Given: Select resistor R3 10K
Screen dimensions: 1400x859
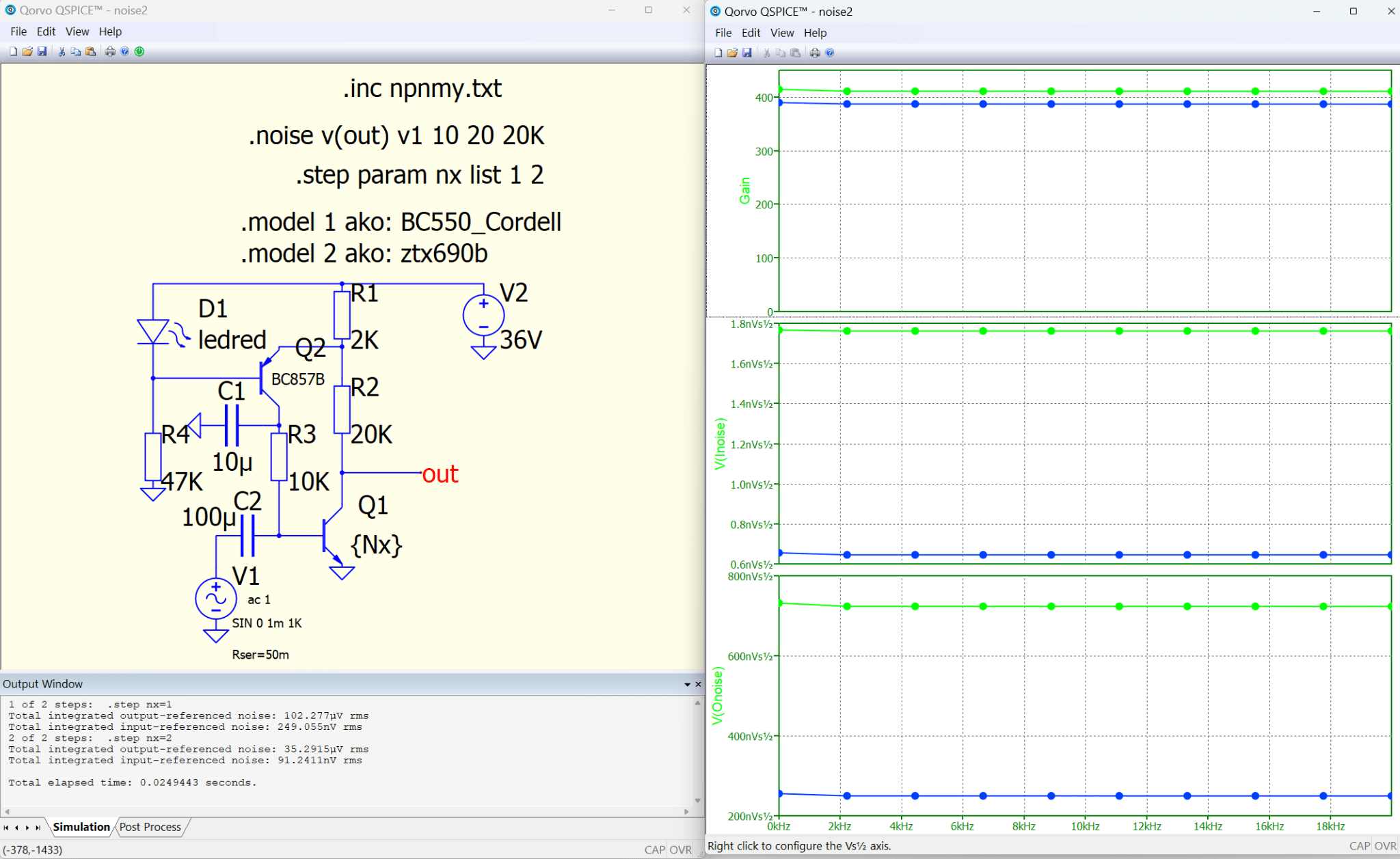Looking at the screenshot, I should pos(279,456).
